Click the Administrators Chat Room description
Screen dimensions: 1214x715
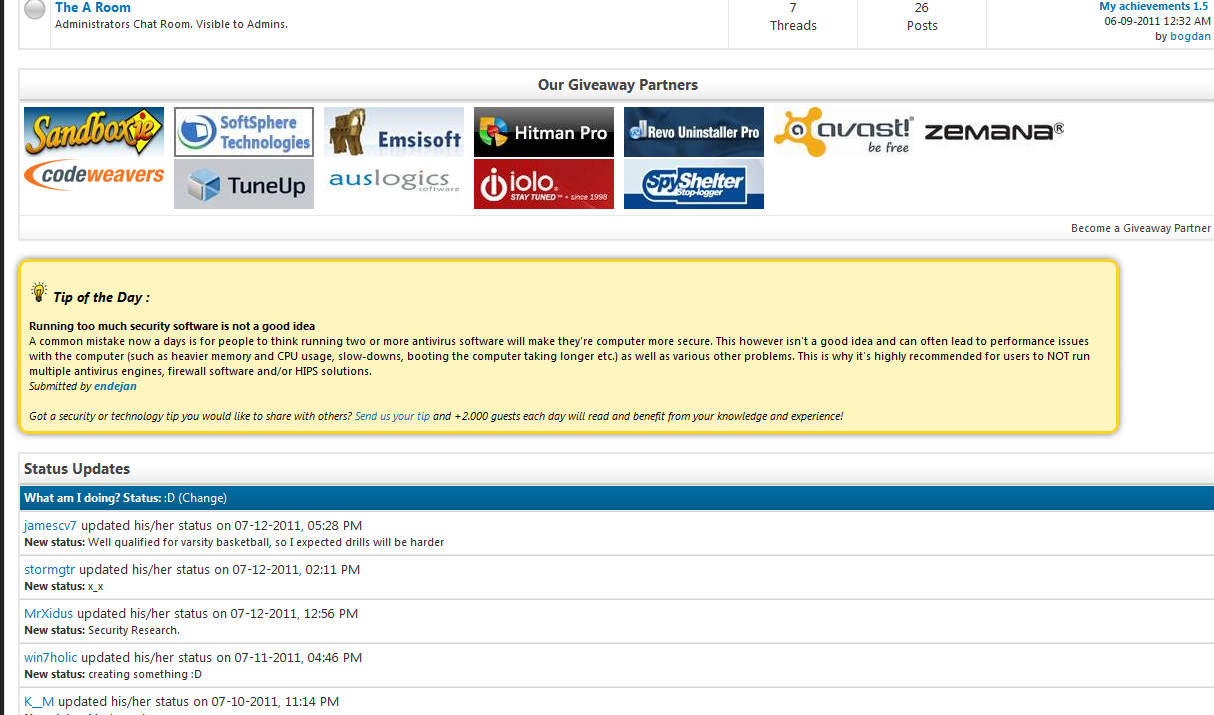[x=171, y=24]
